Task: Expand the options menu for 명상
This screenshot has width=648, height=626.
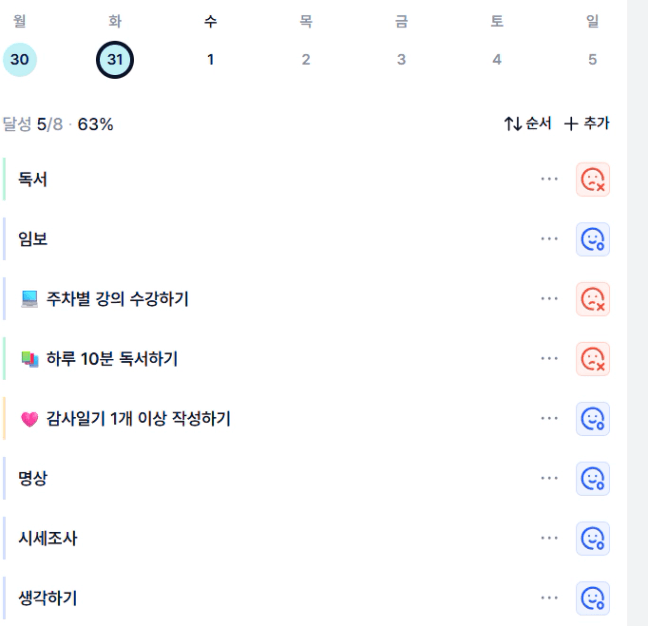Action: [x=549, y=478]
